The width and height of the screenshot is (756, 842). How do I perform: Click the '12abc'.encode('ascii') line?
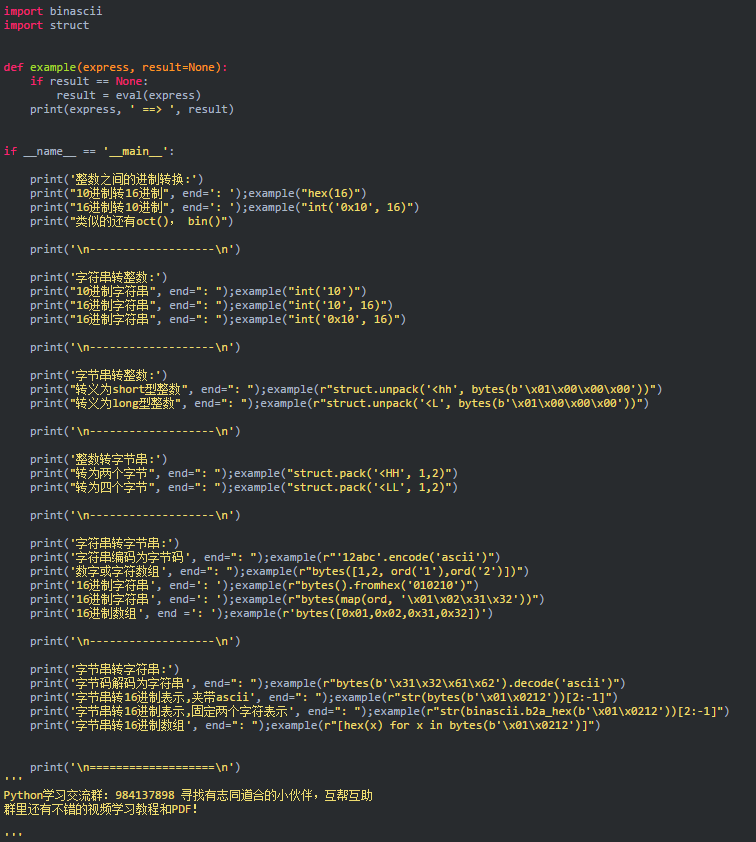[x=265, y=557]
